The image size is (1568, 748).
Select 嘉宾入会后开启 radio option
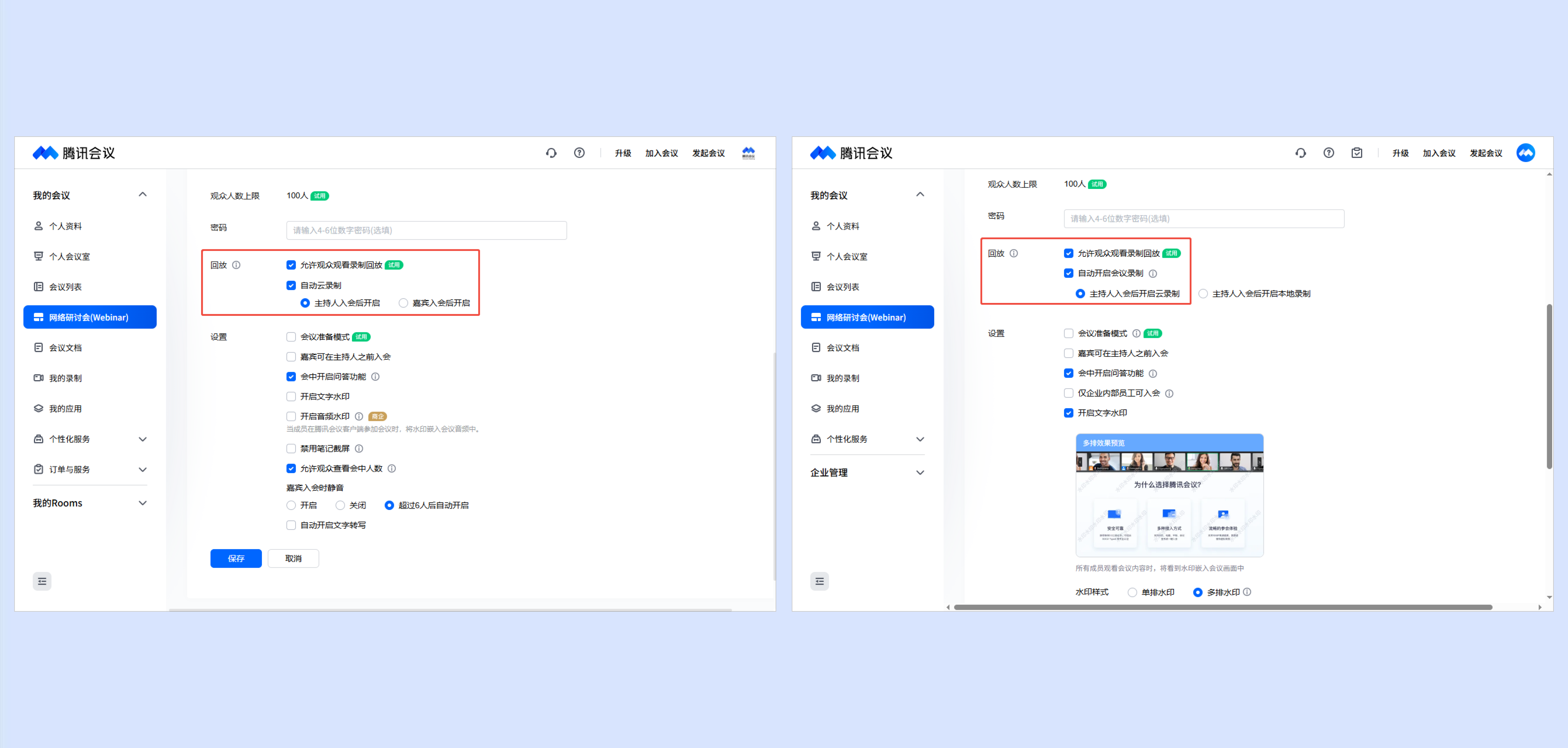403,303
